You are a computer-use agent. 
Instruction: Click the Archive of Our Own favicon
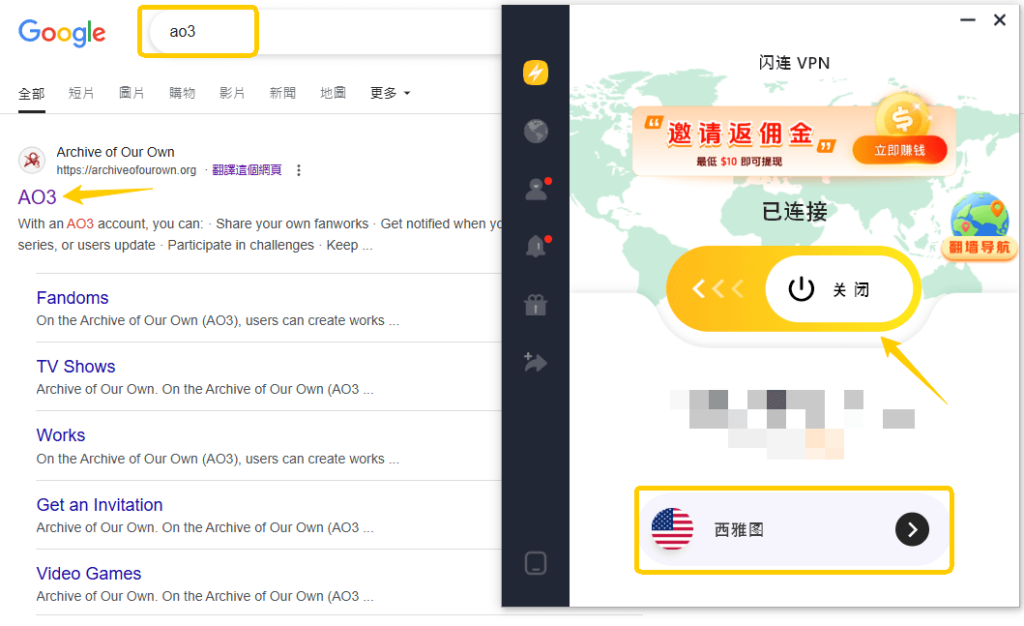pos(31,160)
